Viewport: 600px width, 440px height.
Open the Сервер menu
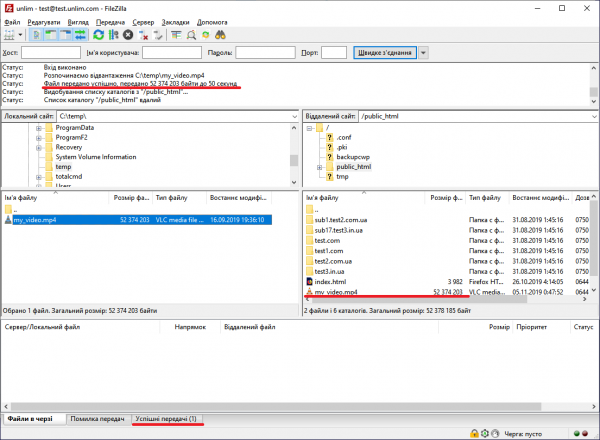(145, 21)
